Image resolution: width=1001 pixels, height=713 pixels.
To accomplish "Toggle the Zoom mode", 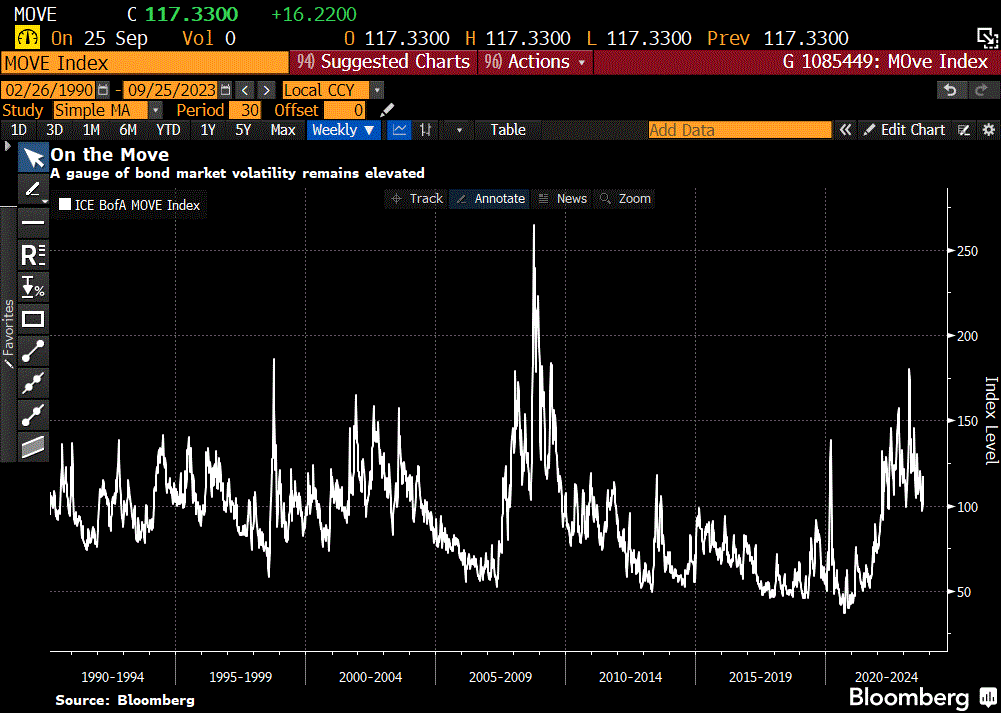I will click(626, 199).
